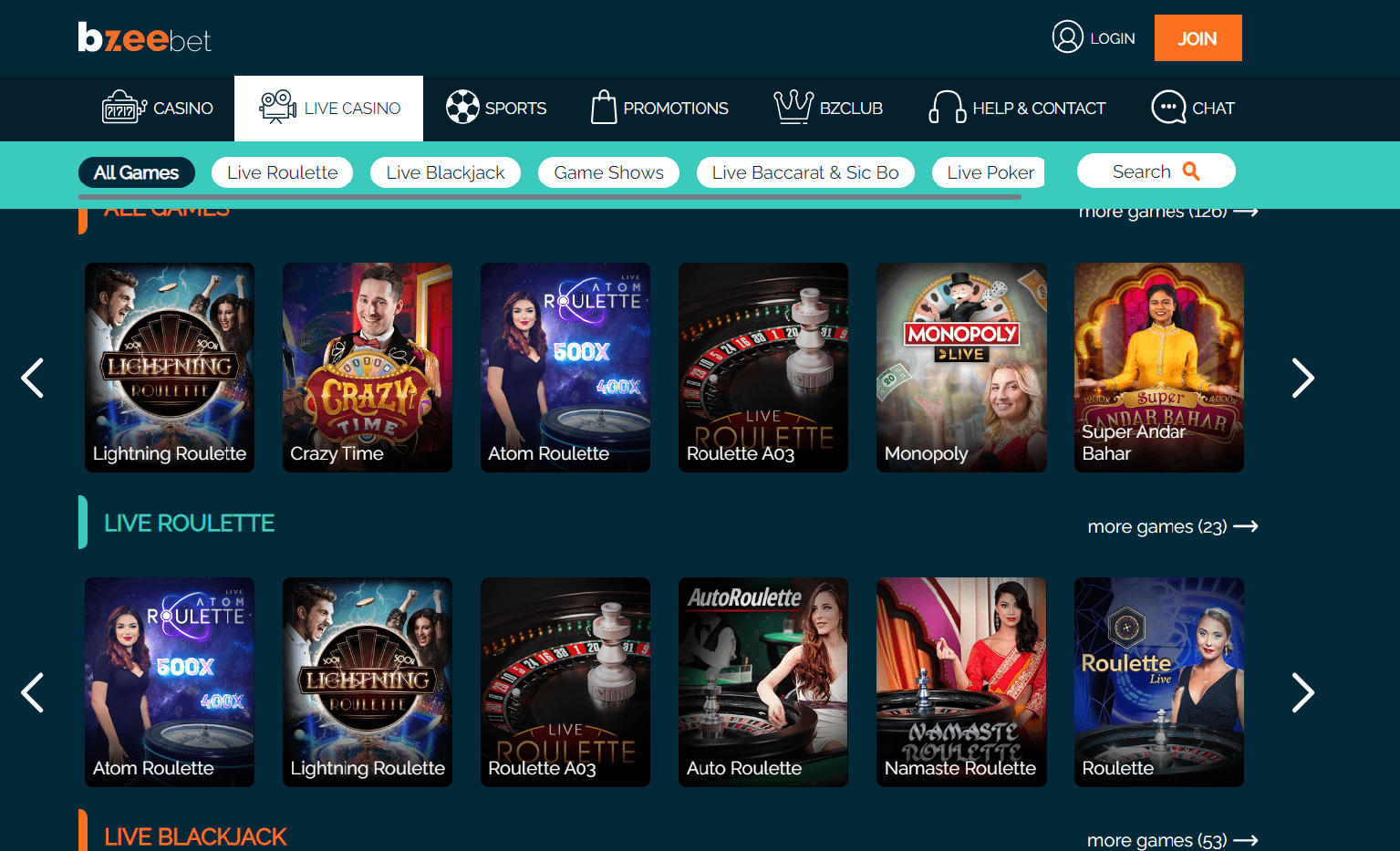Open more games (53) link
Viewport: 1400px width, 851px height.
pos(1173,840)
